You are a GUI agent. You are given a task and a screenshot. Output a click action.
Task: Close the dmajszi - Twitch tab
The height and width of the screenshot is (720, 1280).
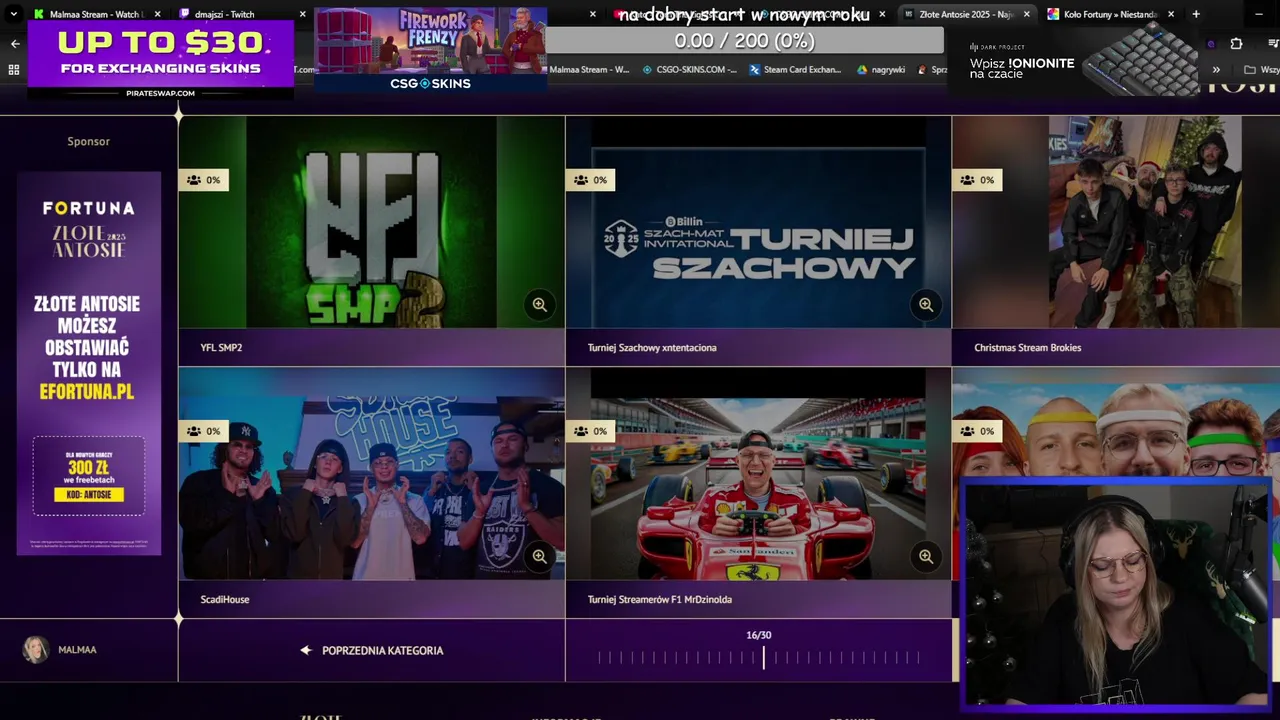coord(303,14)
